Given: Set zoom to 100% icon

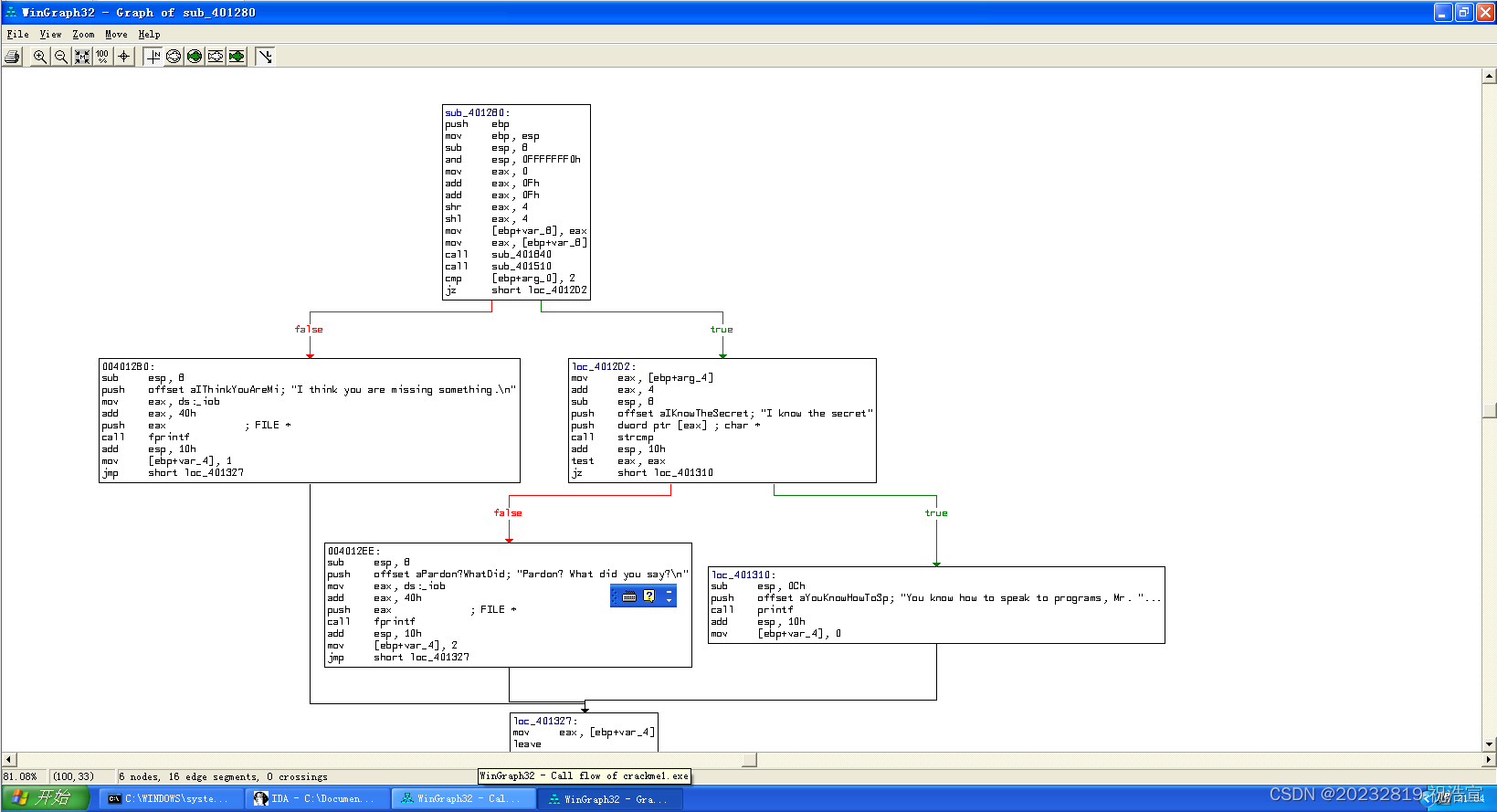Looking at the screenshot, I should (x=102, y=57).
